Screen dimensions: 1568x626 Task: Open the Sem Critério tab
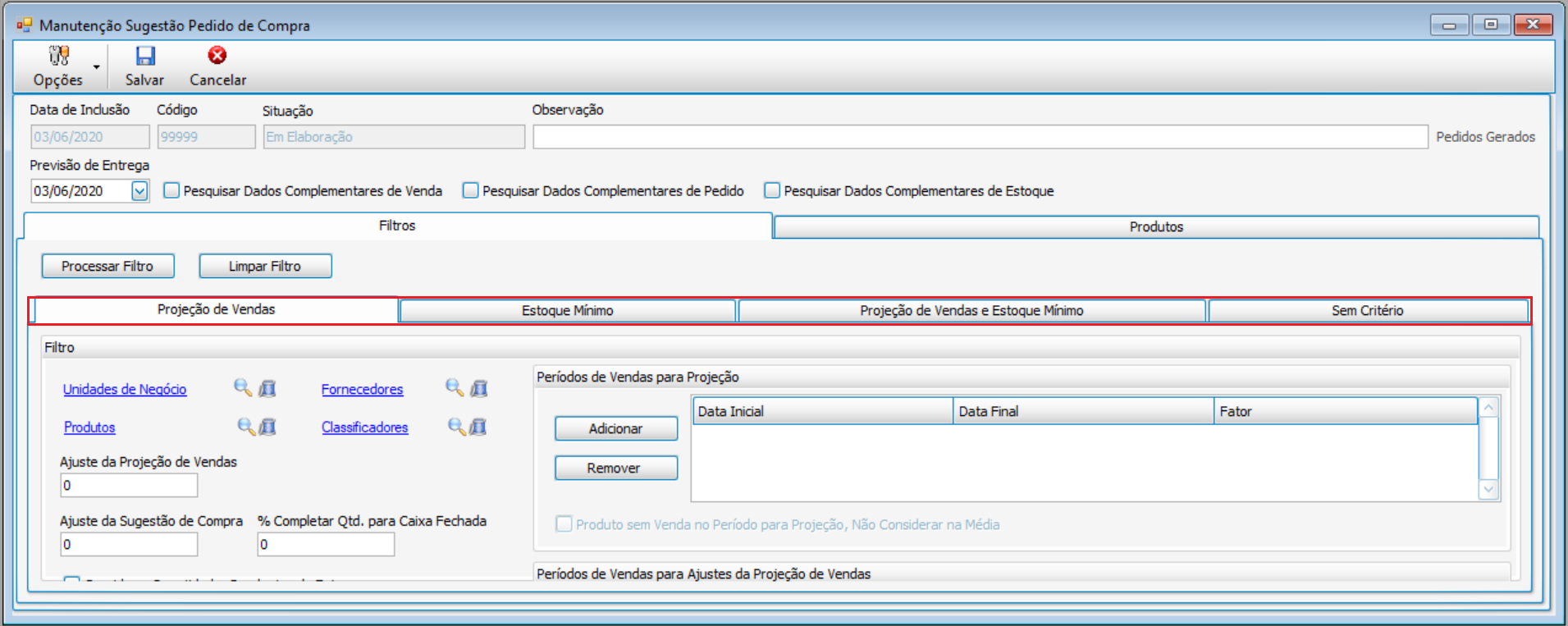pyautogui.click(x=1367, y=310)
